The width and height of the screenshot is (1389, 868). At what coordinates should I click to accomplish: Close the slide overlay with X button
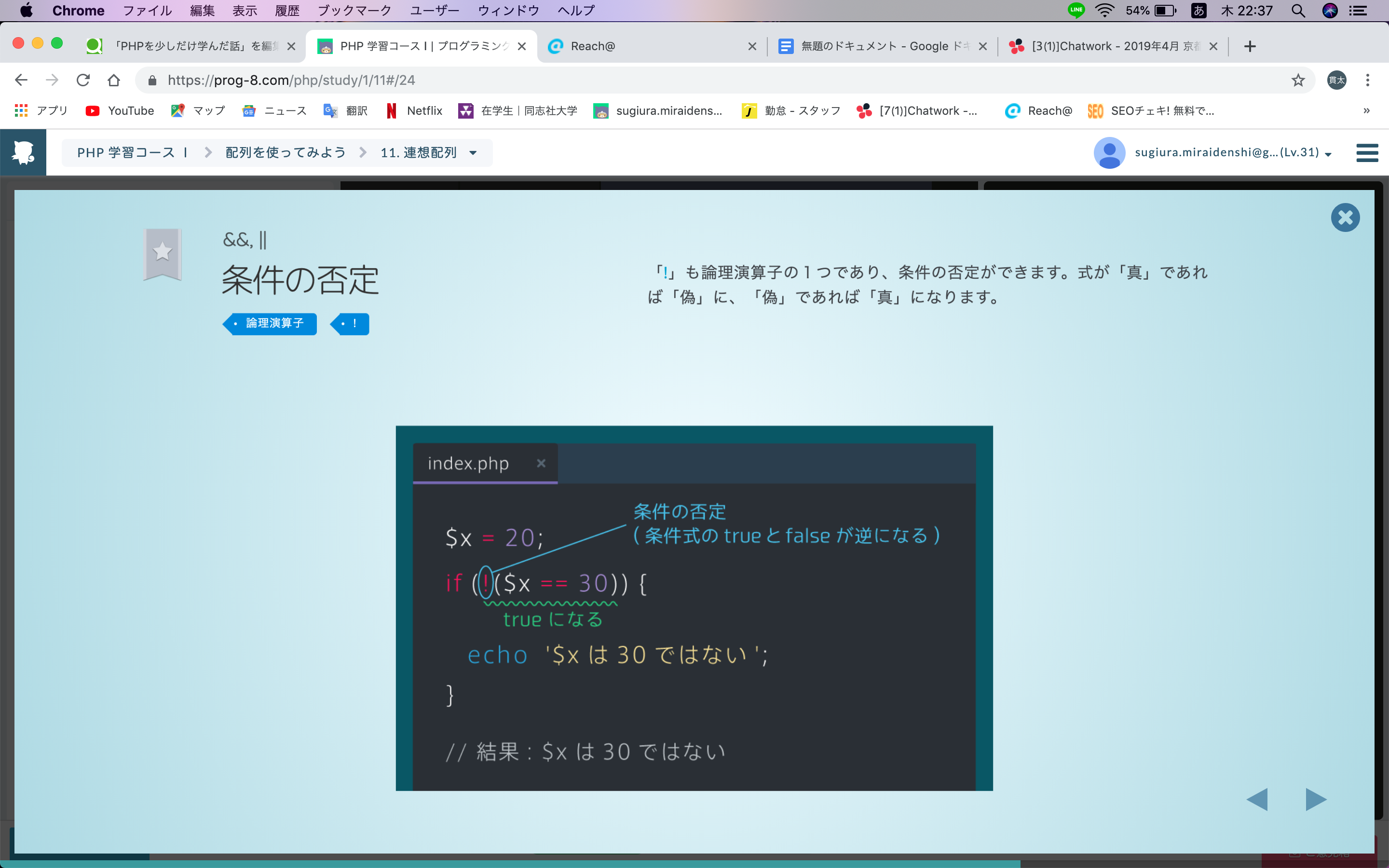coord(1345,217)
